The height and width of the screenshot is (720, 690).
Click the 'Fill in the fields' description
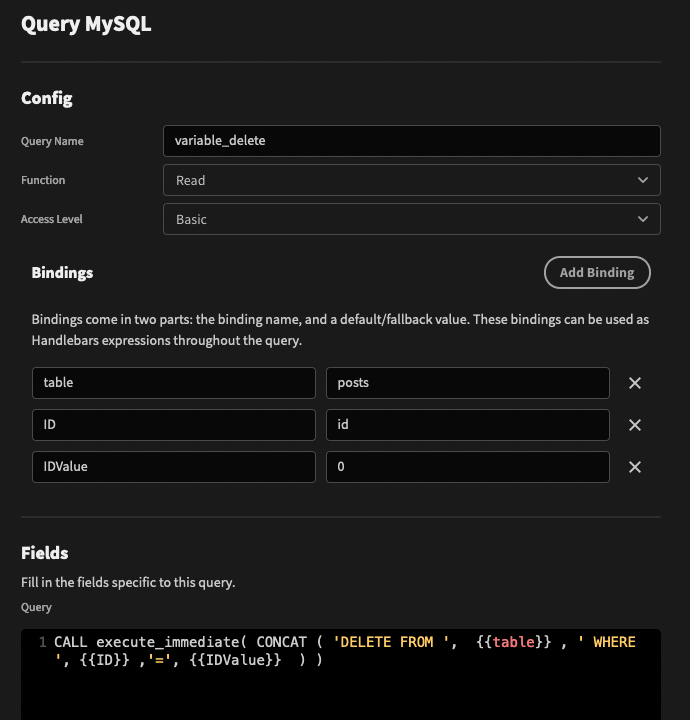(128, 582)
